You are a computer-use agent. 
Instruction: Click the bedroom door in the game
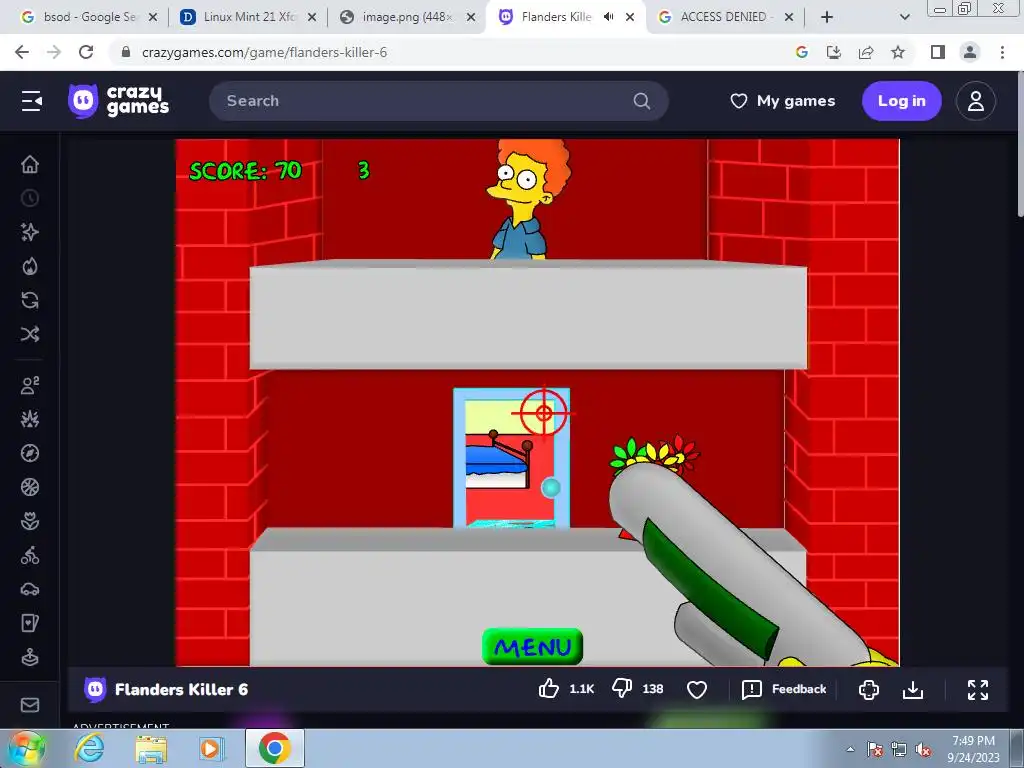click(512, 458)
